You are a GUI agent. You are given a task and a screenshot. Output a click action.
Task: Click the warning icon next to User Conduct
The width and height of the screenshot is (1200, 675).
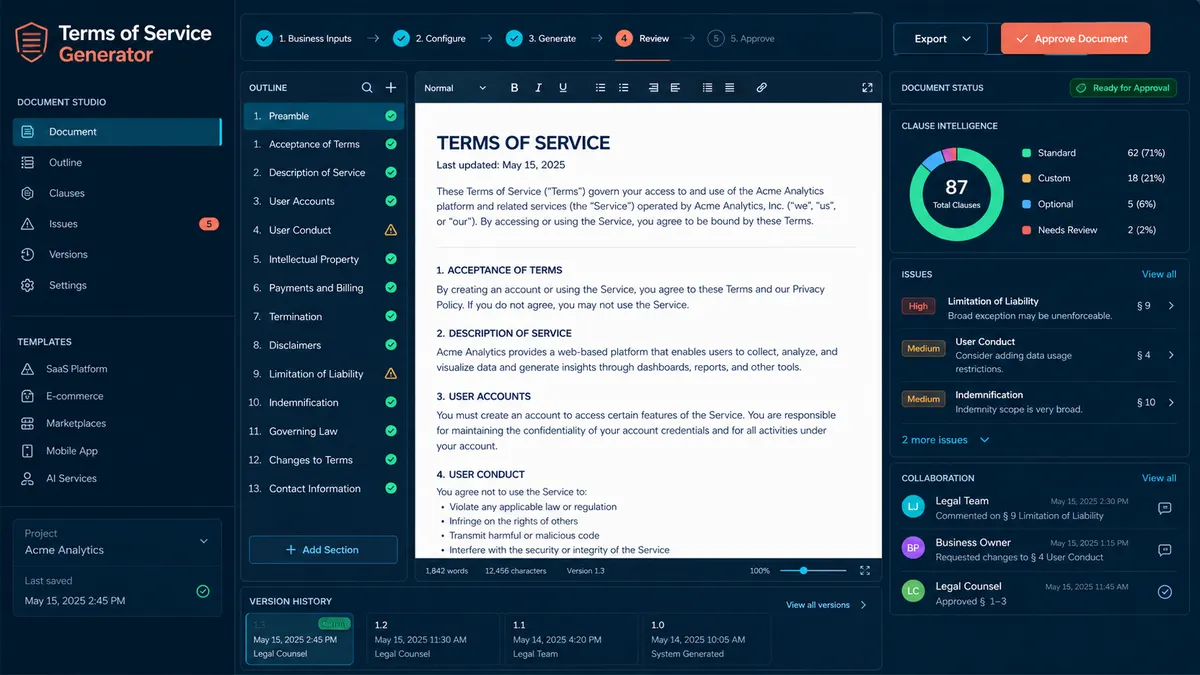coord(391,230)
